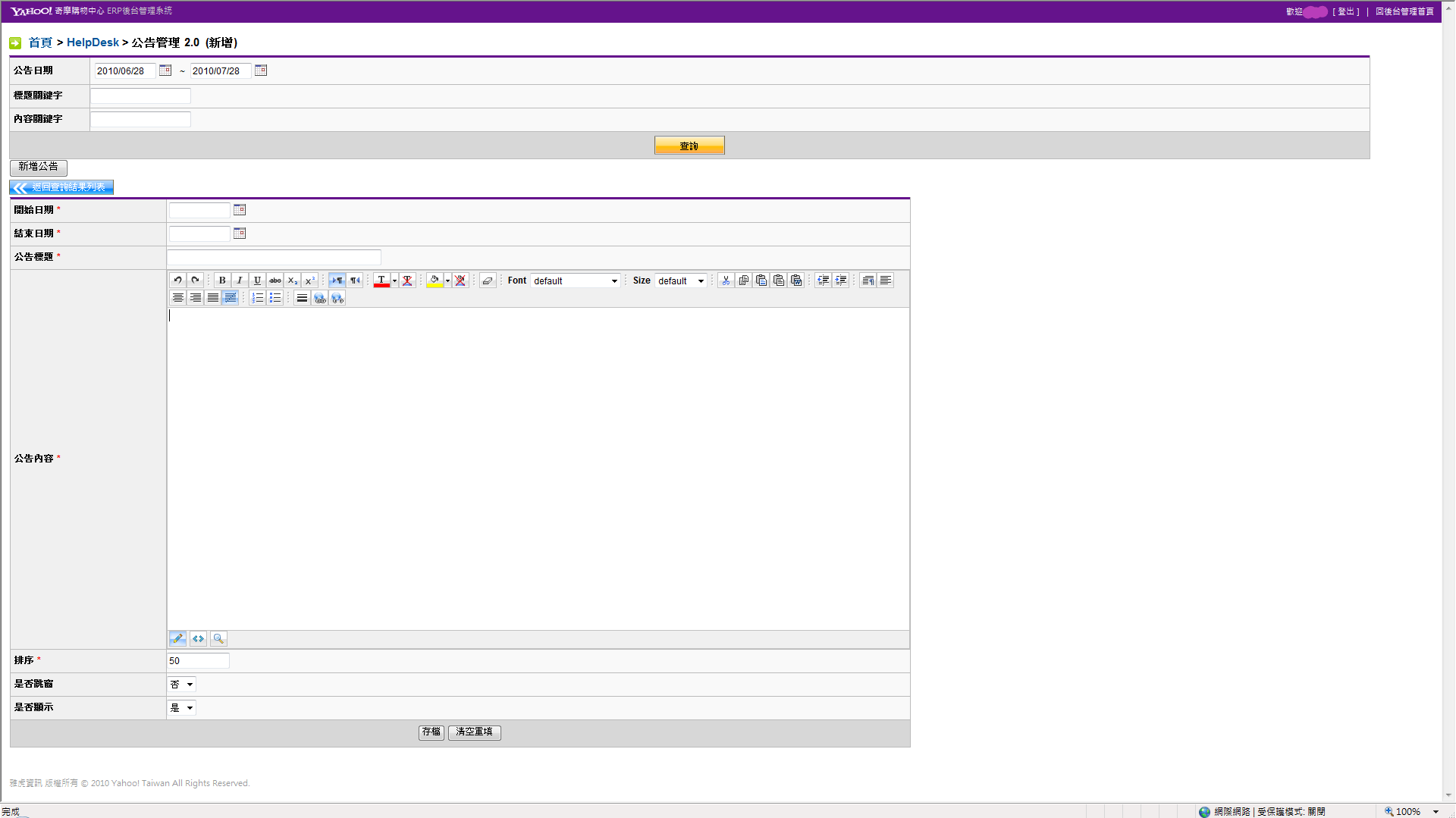The image size is (1456, 818).
Task: Click the magnifier Preview mode icon
Action: 218,639
